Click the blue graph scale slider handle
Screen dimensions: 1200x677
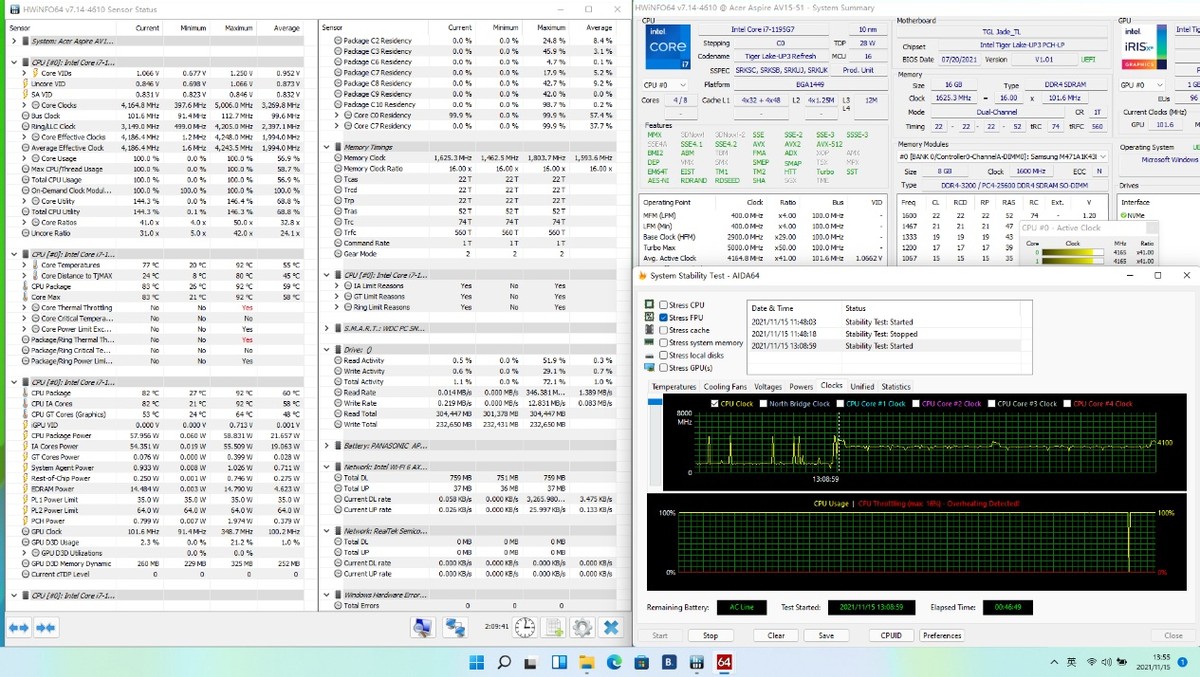point(656,402)
